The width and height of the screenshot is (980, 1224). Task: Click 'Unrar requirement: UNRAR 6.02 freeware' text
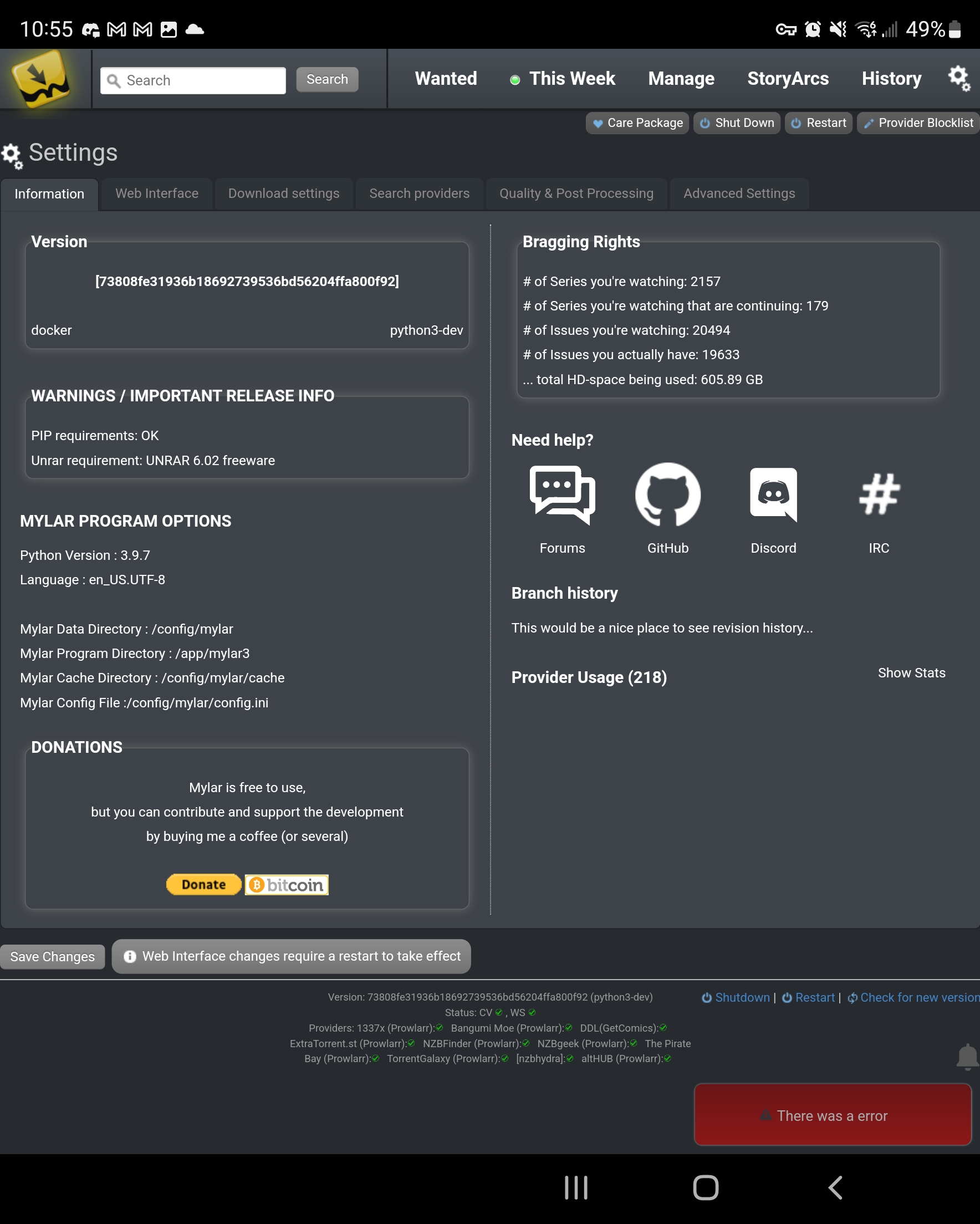(x=154, y=461)
